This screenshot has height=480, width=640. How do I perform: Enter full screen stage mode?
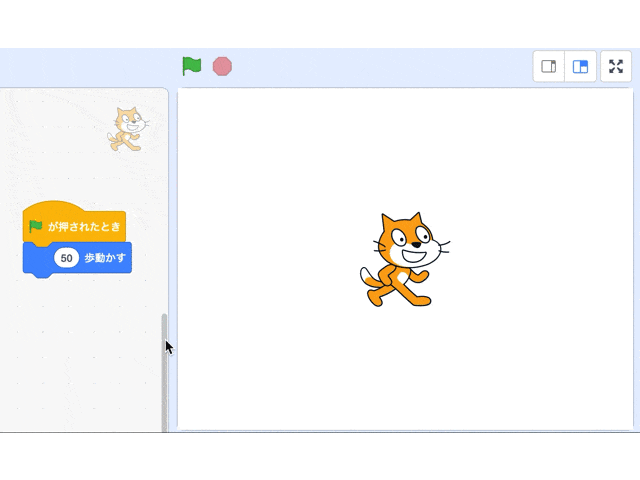[x=616, y=66]
